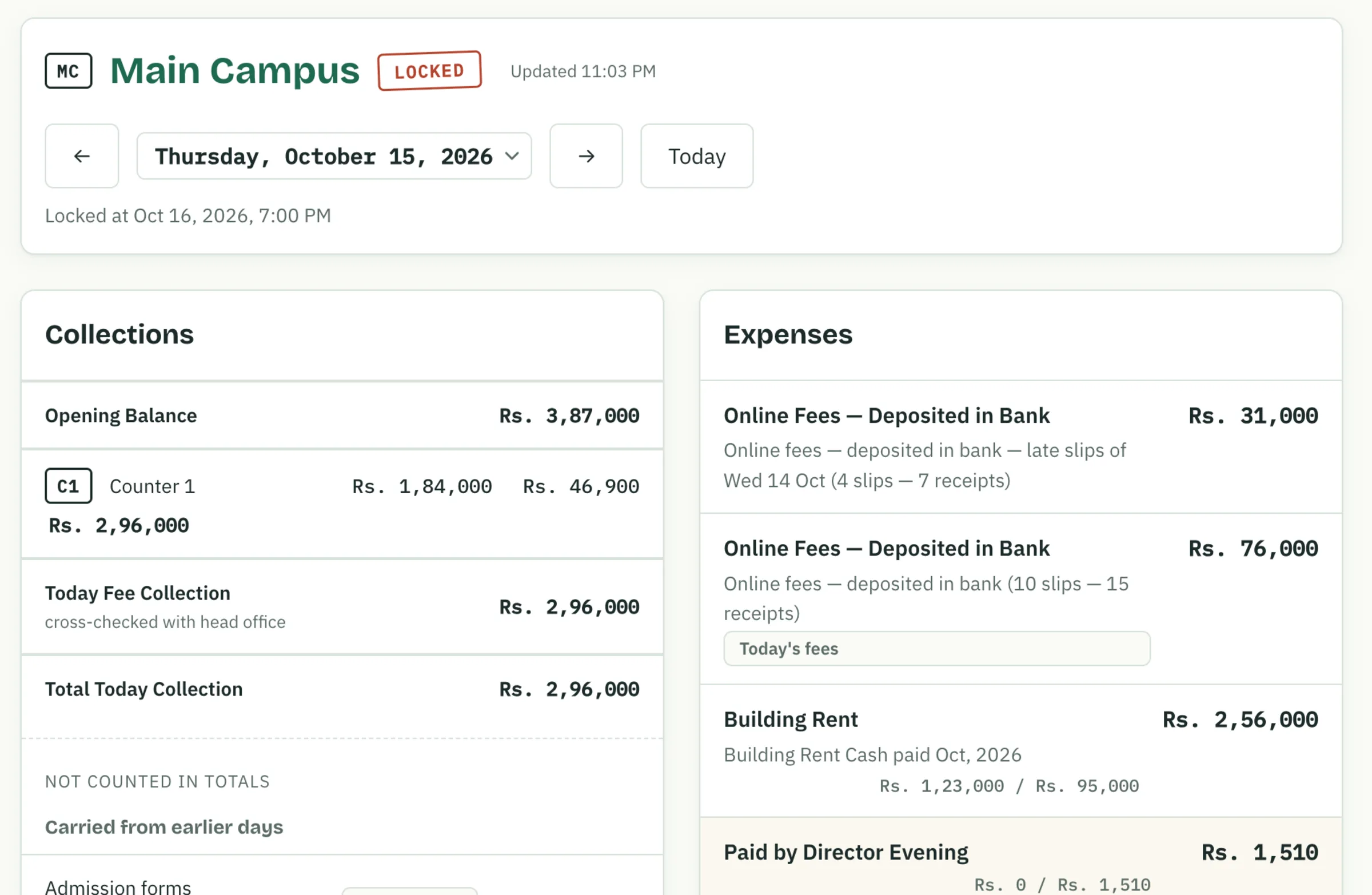Screen dimensions: 1372x895
Task: Go to previous day with left arrow
Action: (82, 155)
